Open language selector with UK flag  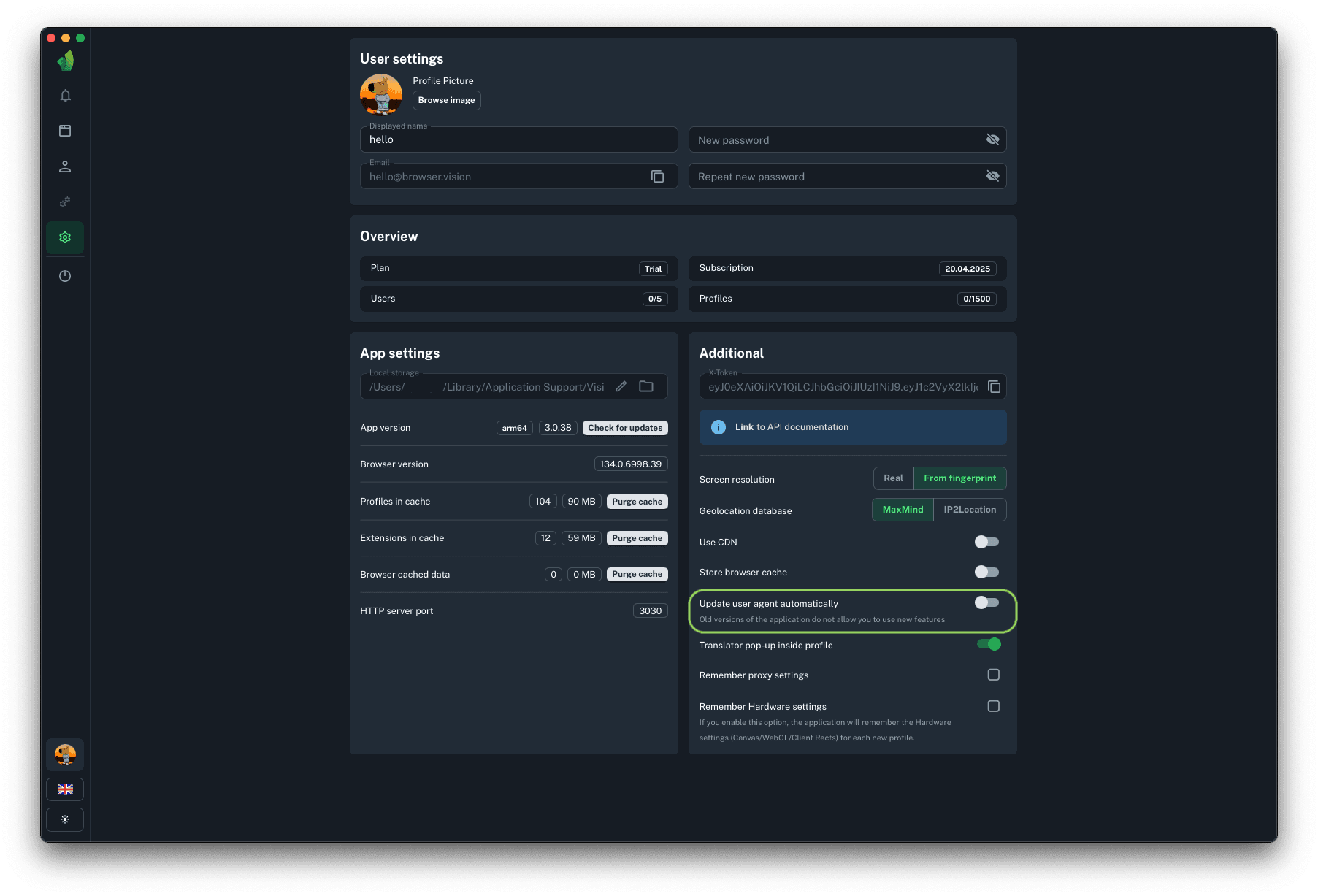tap(65, 789)
